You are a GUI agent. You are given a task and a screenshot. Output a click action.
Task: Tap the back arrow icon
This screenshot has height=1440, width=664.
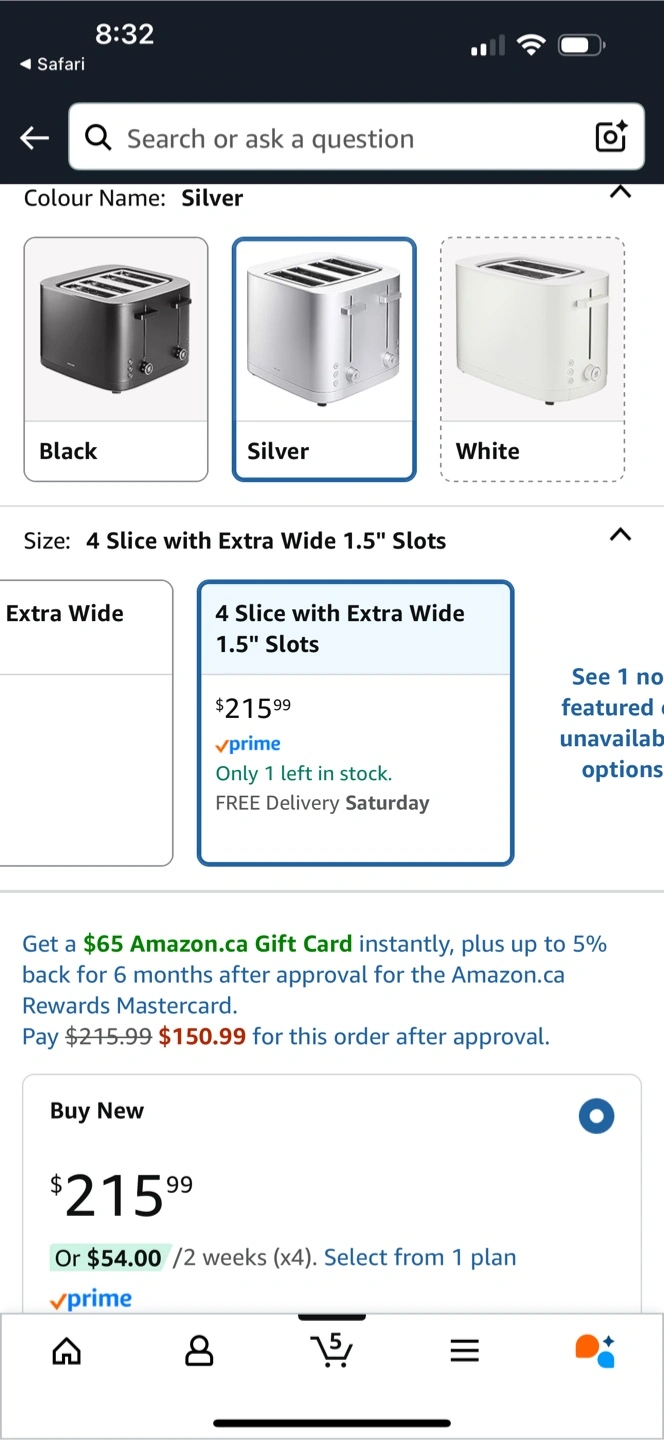[35, 138]
